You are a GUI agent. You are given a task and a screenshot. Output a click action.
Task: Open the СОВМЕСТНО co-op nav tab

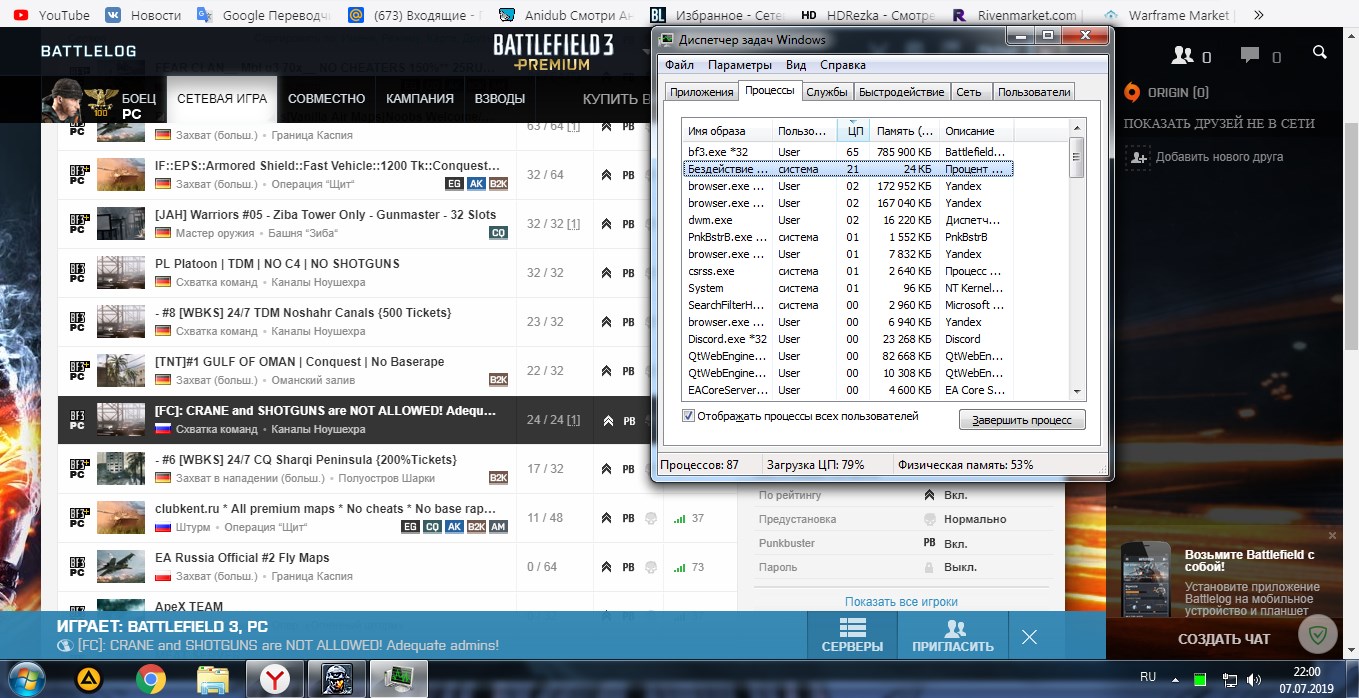click(327, 99)
